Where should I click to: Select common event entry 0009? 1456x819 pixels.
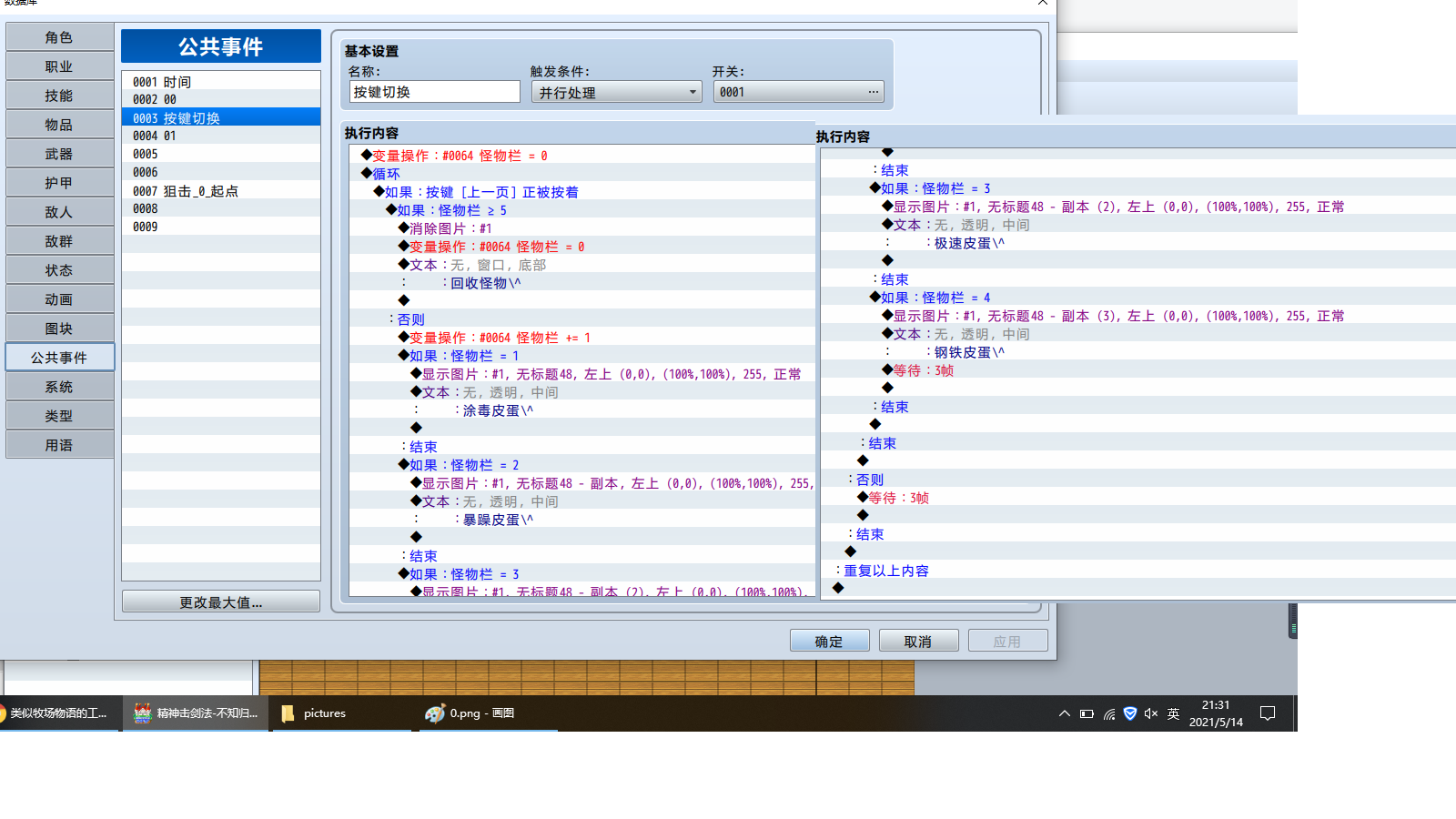[221, 227]
